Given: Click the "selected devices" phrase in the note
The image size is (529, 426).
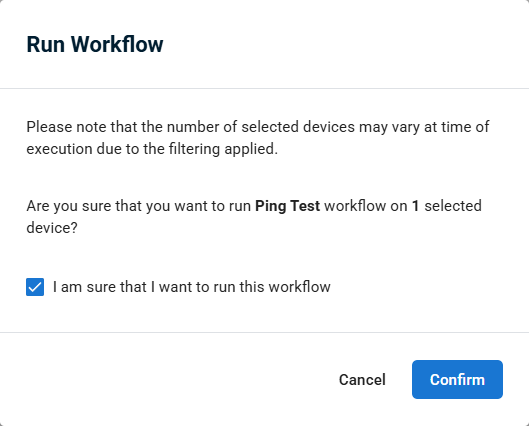Looking at the screenshot, I should [298, 127].
